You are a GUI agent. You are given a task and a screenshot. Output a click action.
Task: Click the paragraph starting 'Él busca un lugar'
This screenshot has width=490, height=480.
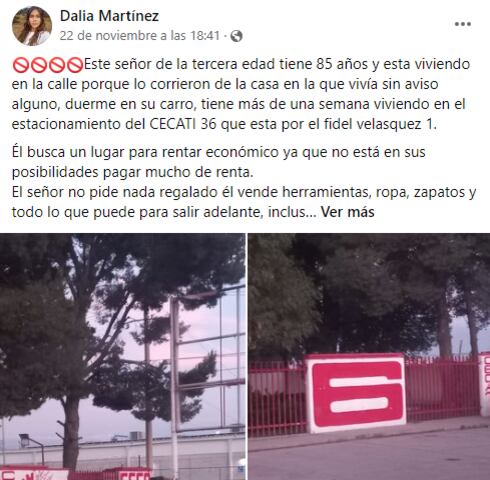tap(219, 162)
